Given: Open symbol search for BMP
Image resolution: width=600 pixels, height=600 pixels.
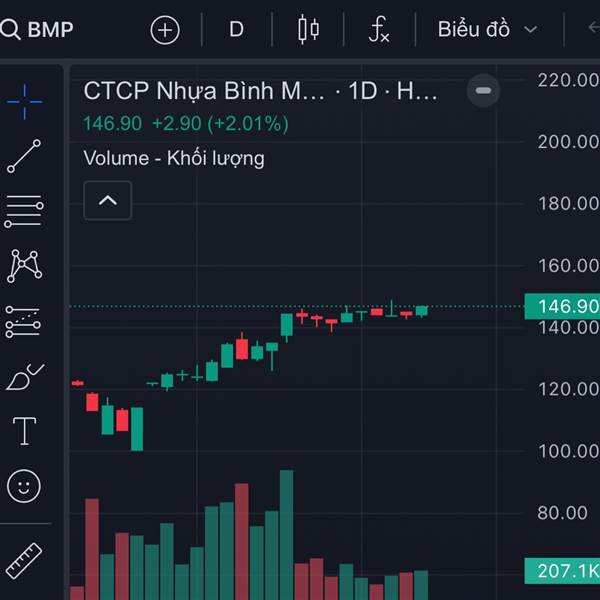Looking at the screenshot, I should (x=37, y=29).
